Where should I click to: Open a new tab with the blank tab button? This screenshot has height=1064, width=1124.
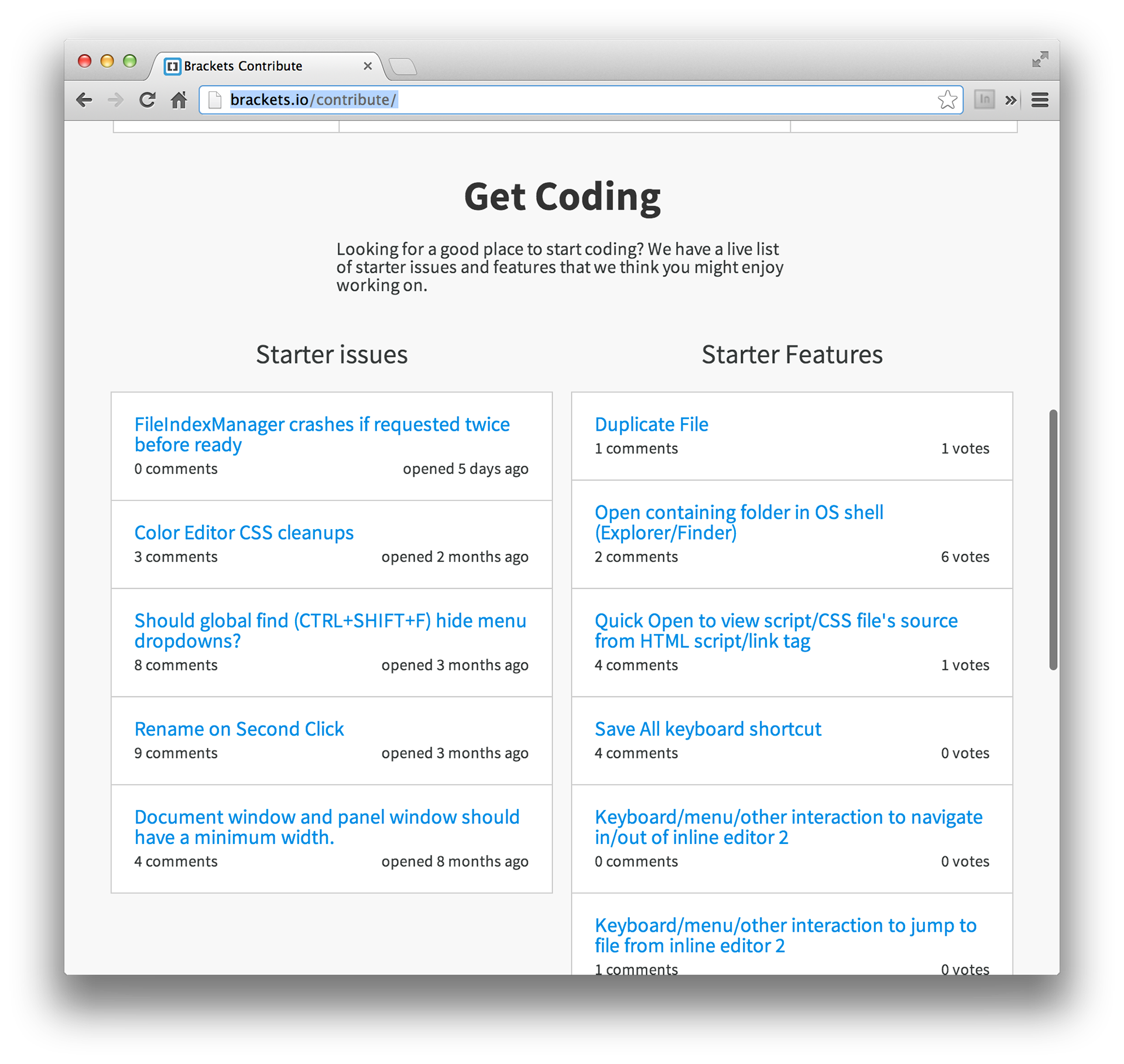[x=403, y=67]
